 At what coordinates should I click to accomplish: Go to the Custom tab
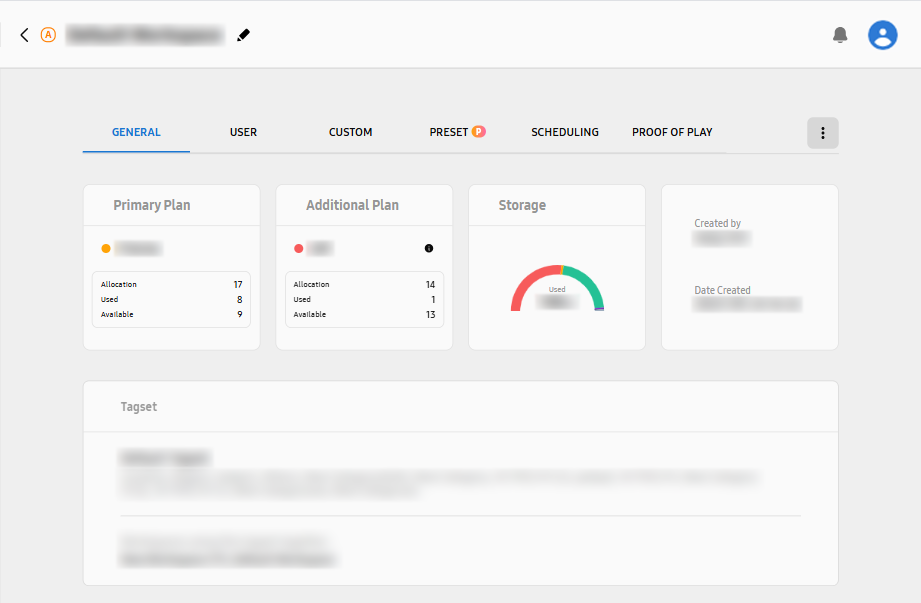tap(350, 132)
